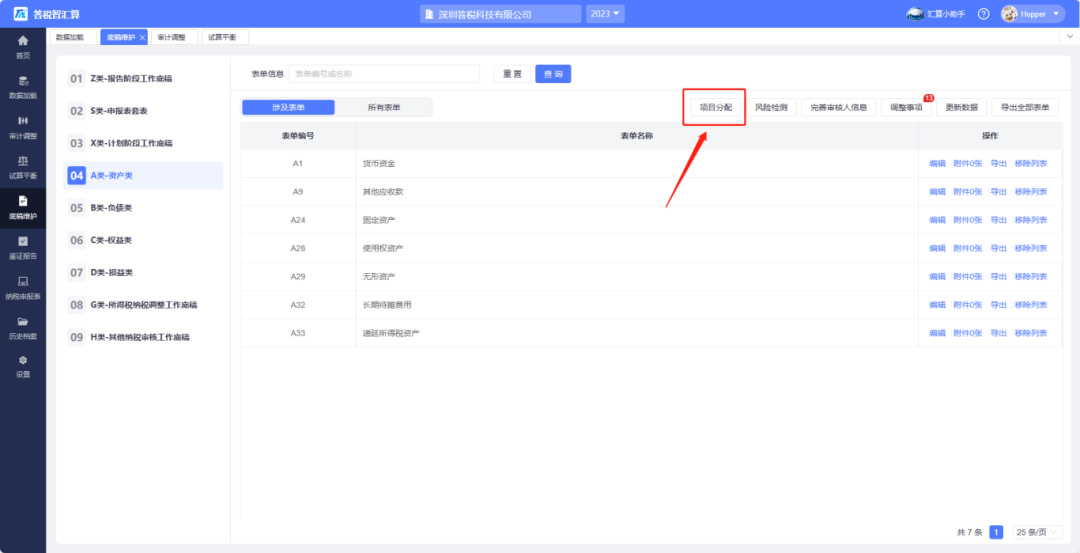Select 07 D类-损益类 category
Screen dimensions: 1080x553
click(x=143, y=273)
